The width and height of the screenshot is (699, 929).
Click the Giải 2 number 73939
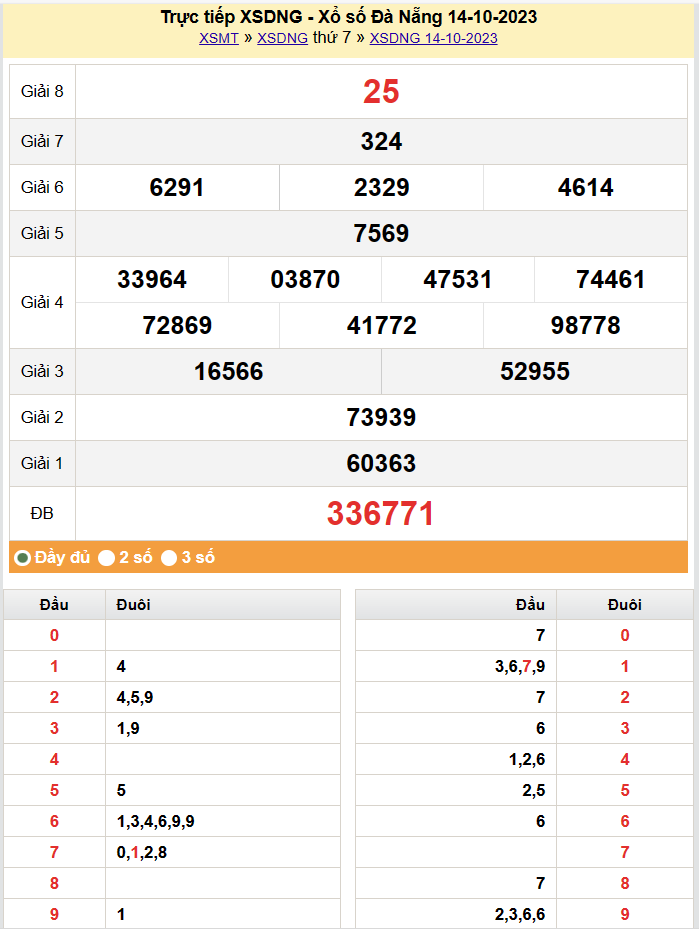(381, 418)
